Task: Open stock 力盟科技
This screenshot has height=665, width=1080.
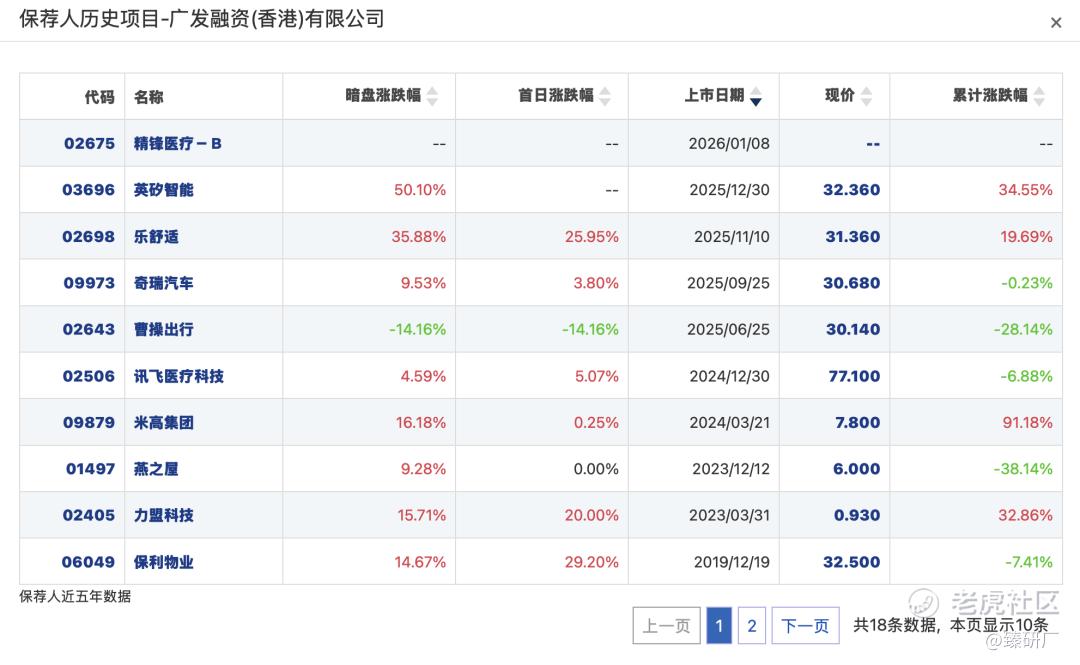Action: click(164, 515)
